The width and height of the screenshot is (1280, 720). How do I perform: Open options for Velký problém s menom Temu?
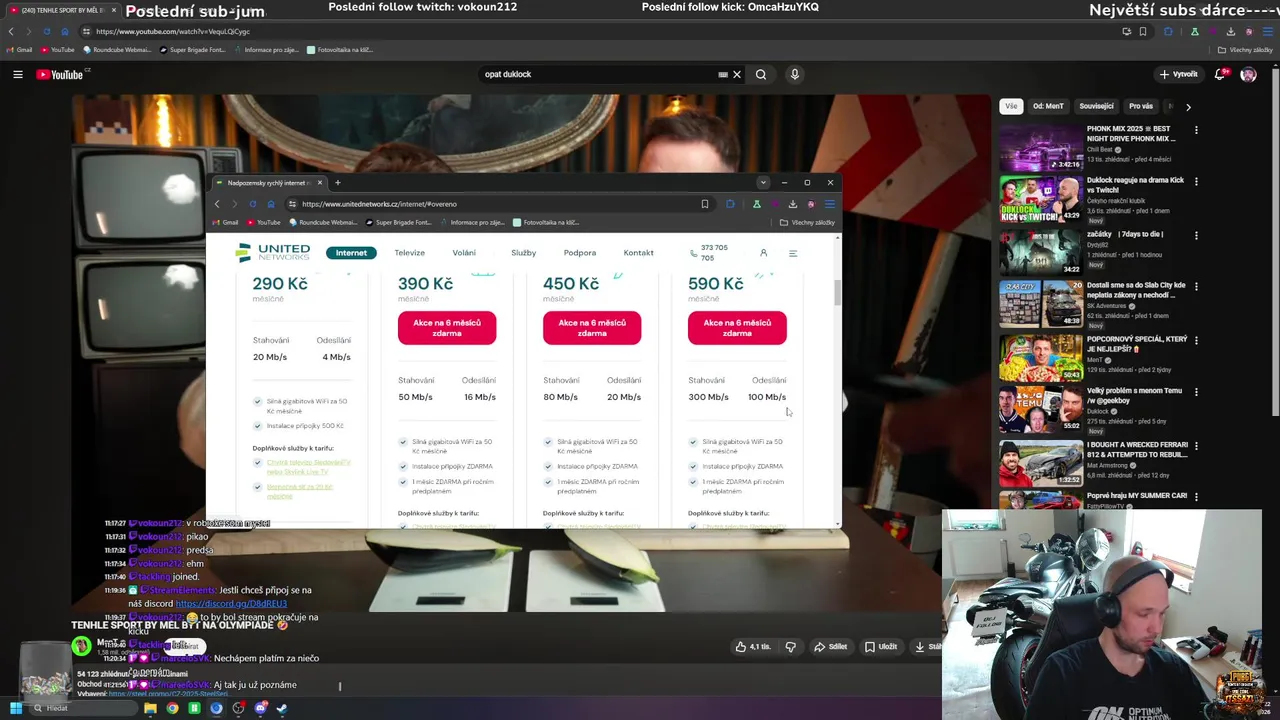(x=1196, y=392)
